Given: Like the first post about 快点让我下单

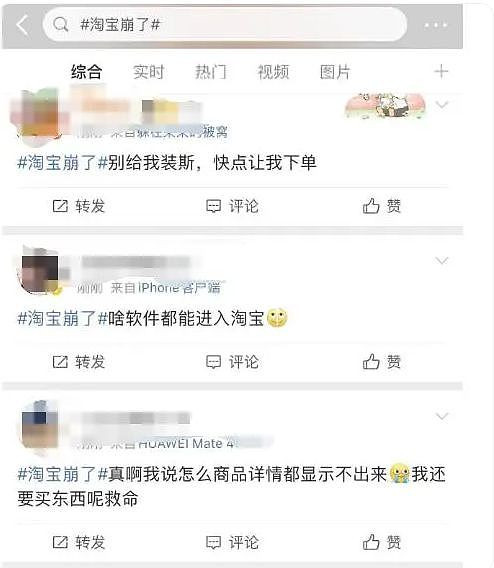Looking at the screenshot, I should pos(381,206).
